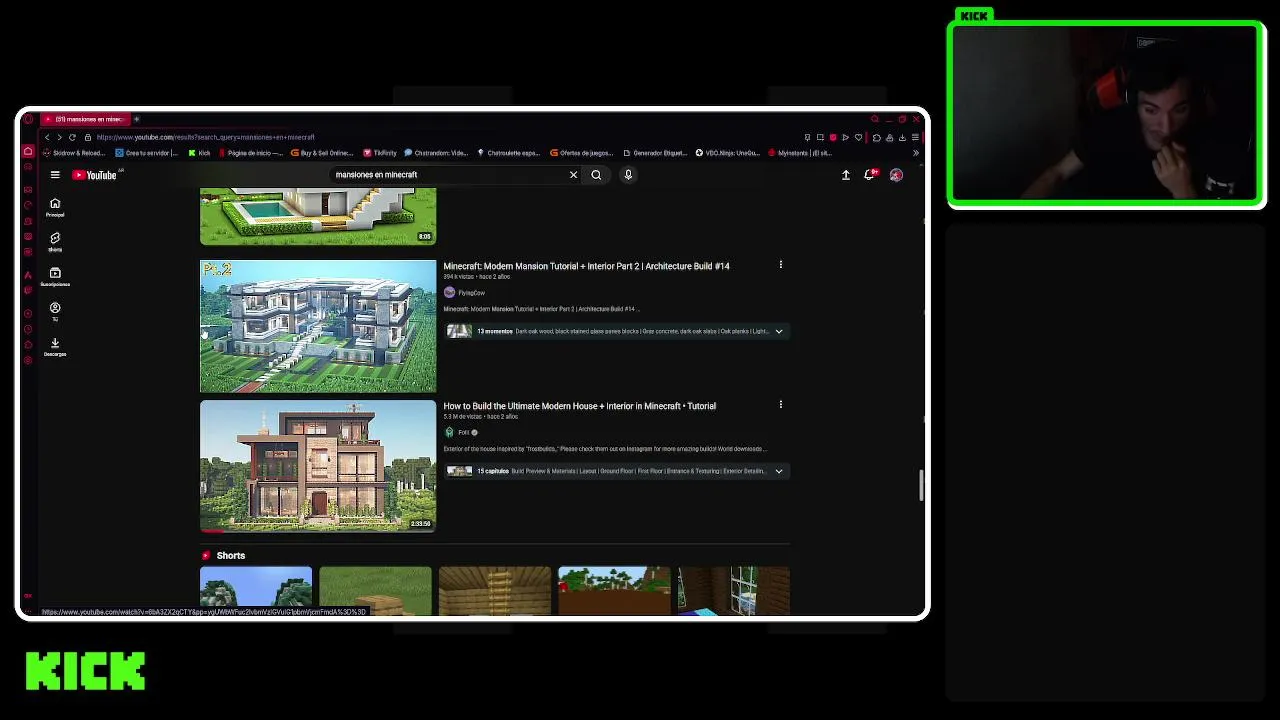
Task: Visit FlyingCow channel link
Action: [471, 293]
